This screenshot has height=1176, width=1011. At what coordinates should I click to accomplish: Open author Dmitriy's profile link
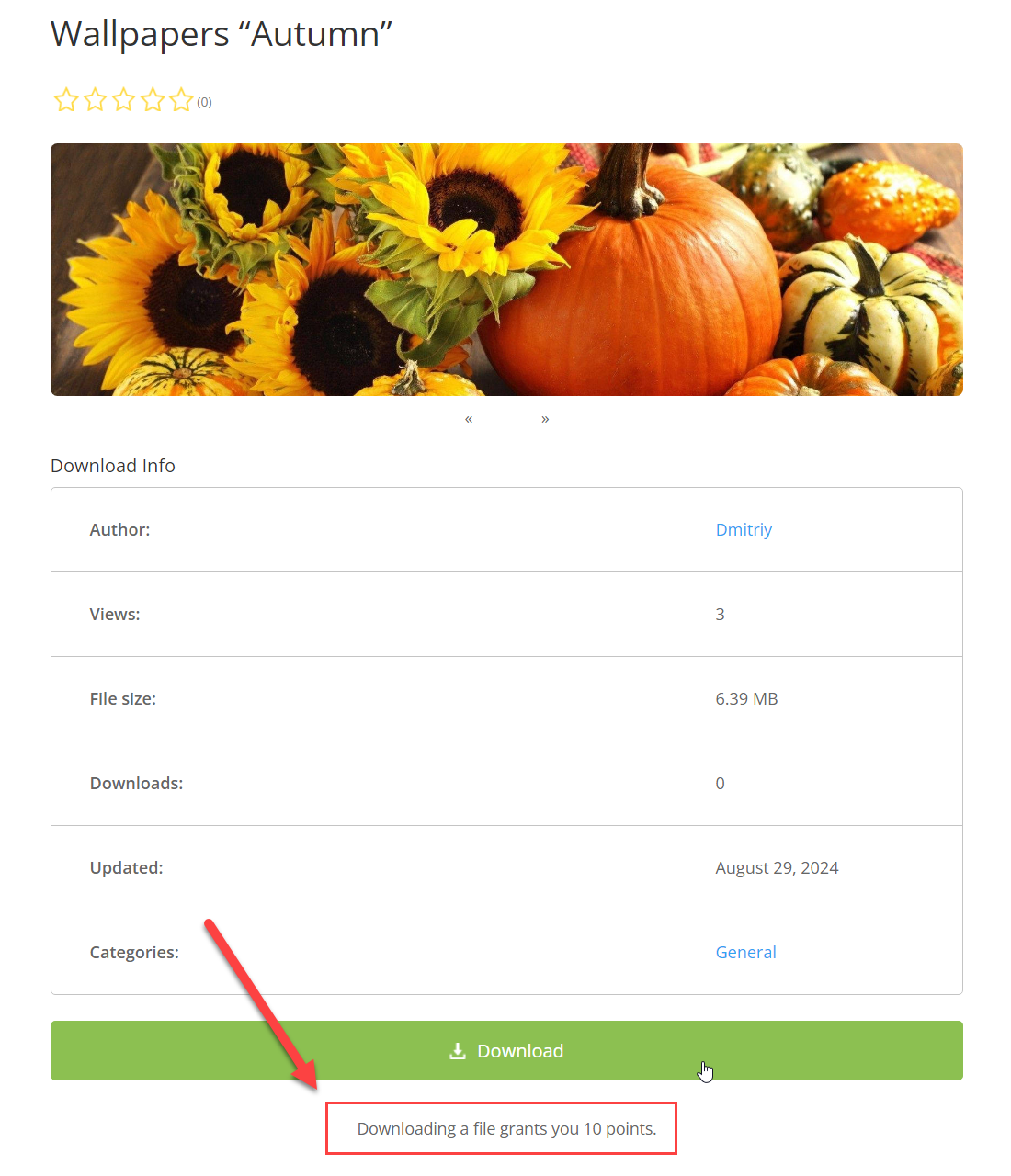(x=744, y=530)
